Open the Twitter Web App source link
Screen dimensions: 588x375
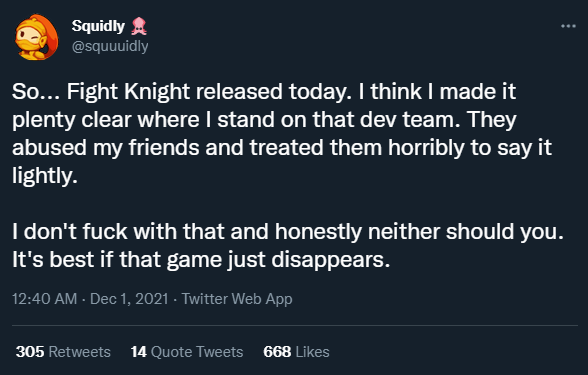pyautogui.click(x=237, y=299)
